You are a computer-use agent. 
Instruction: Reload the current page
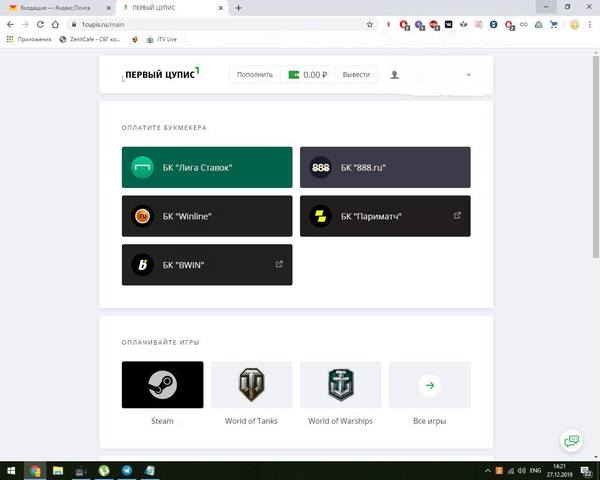point(40,24)
